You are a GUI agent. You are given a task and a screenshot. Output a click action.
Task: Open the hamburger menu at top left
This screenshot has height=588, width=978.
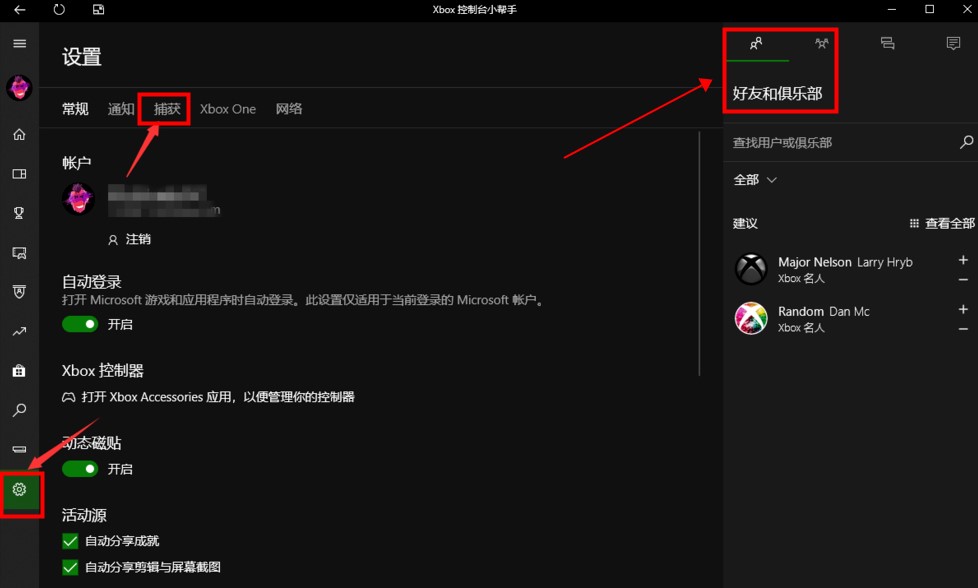[19, 43]
